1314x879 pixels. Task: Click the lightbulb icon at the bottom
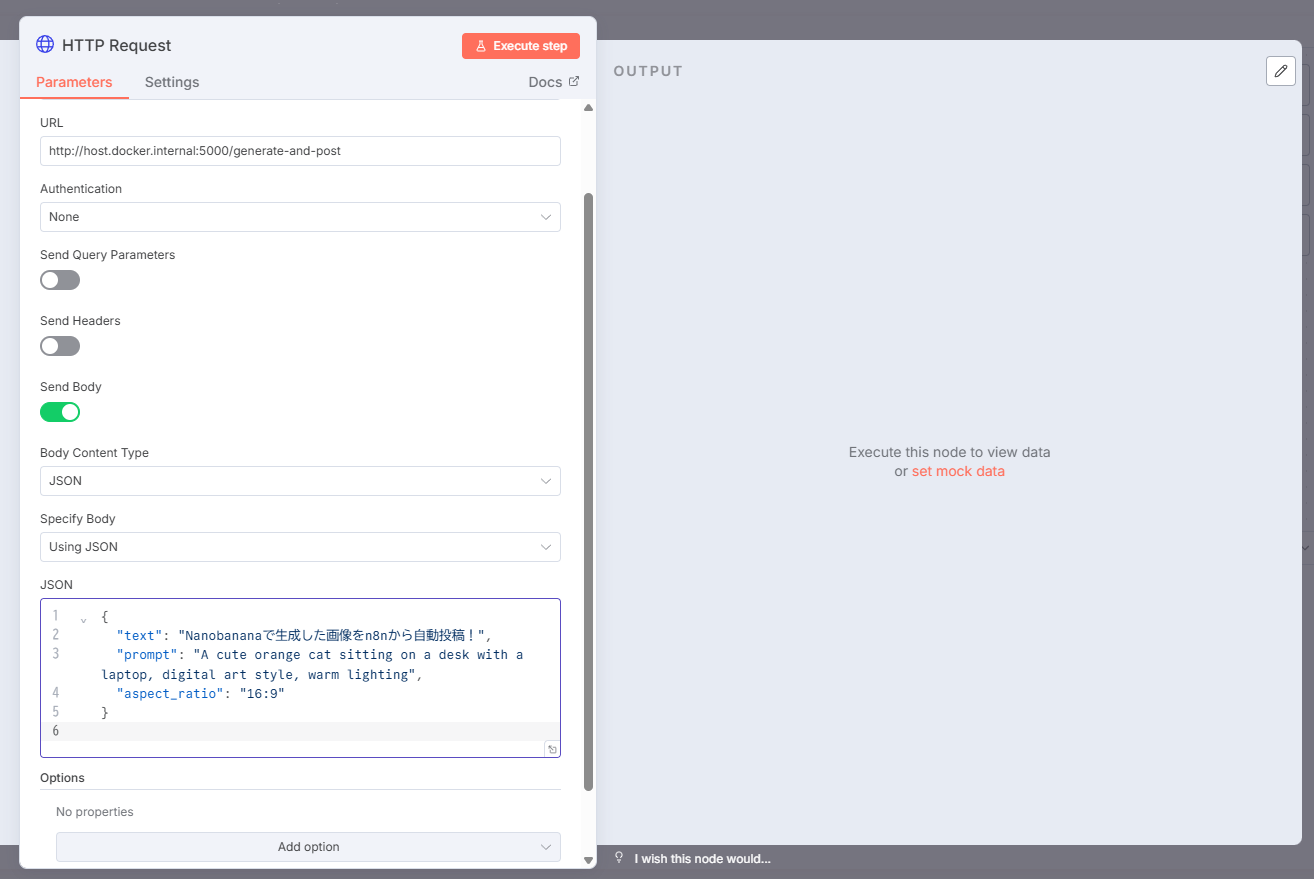click(619, 858)
